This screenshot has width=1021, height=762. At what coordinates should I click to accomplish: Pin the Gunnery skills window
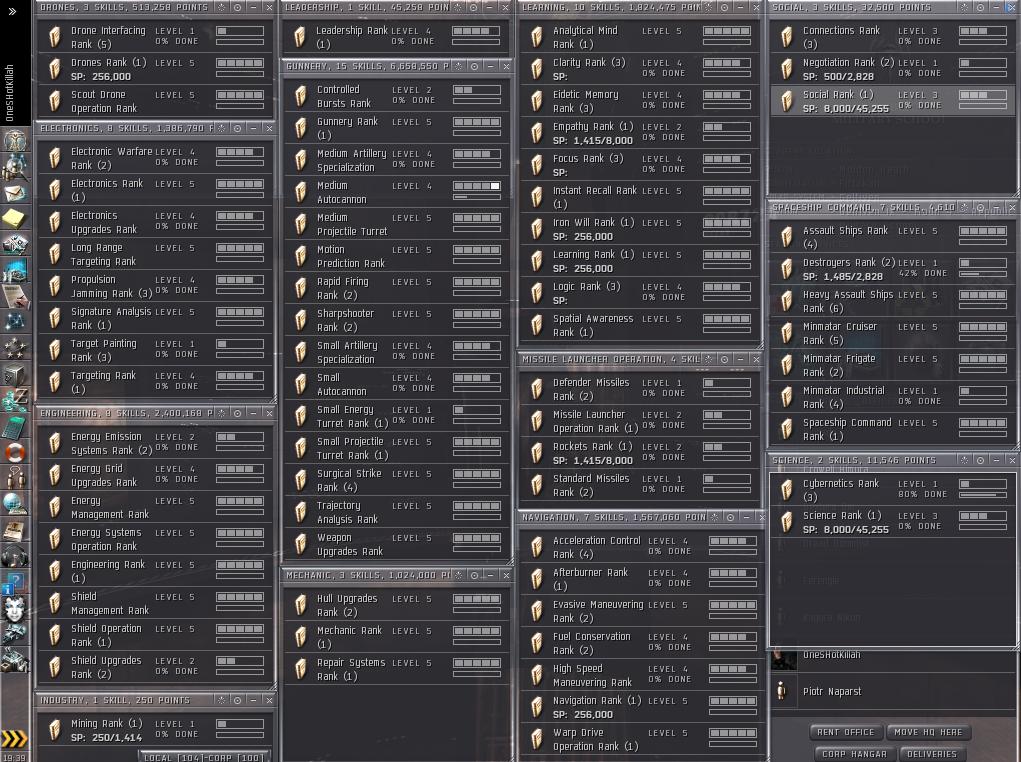(x=458, y=66)
